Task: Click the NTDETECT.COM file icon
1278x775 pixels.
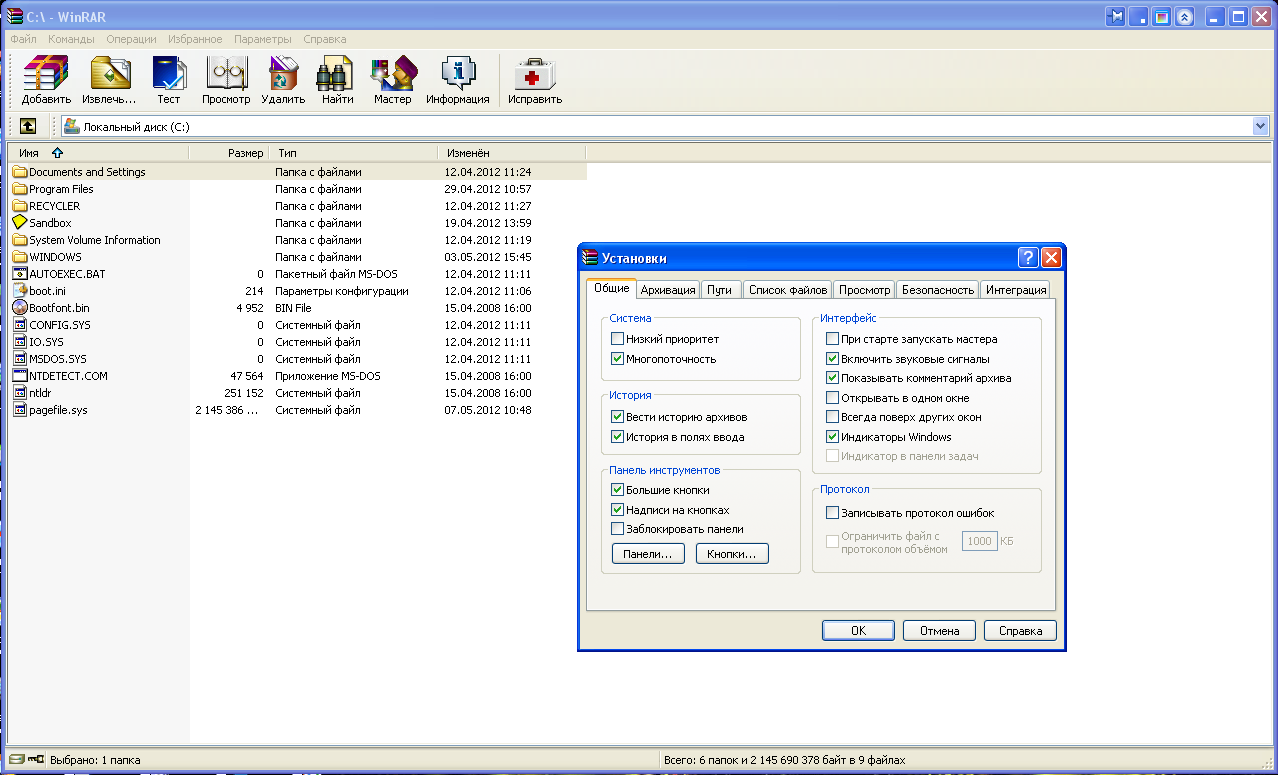Action: pos(19,376)
